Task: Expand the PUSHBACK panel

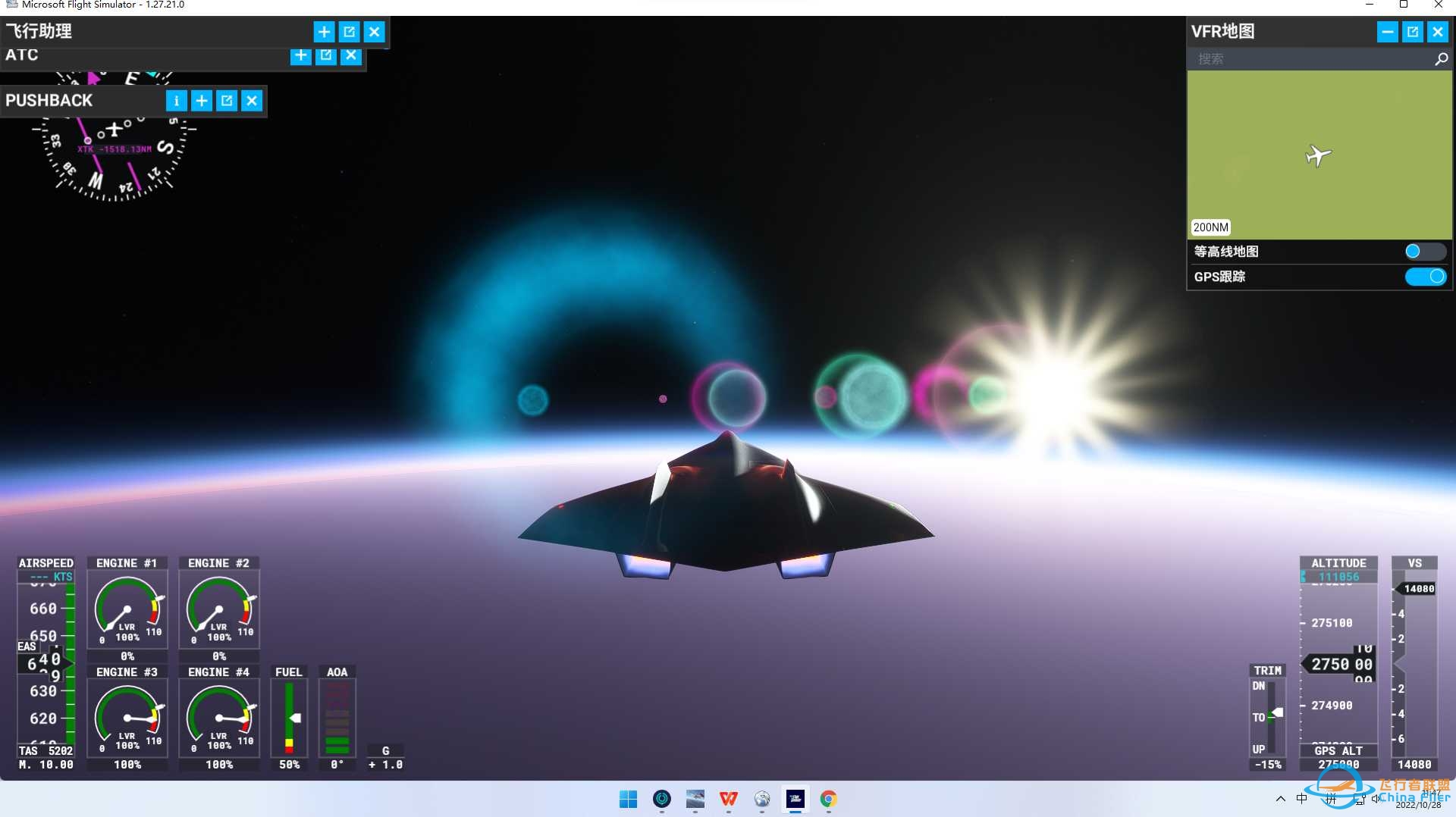Action: tap(202, 101)
